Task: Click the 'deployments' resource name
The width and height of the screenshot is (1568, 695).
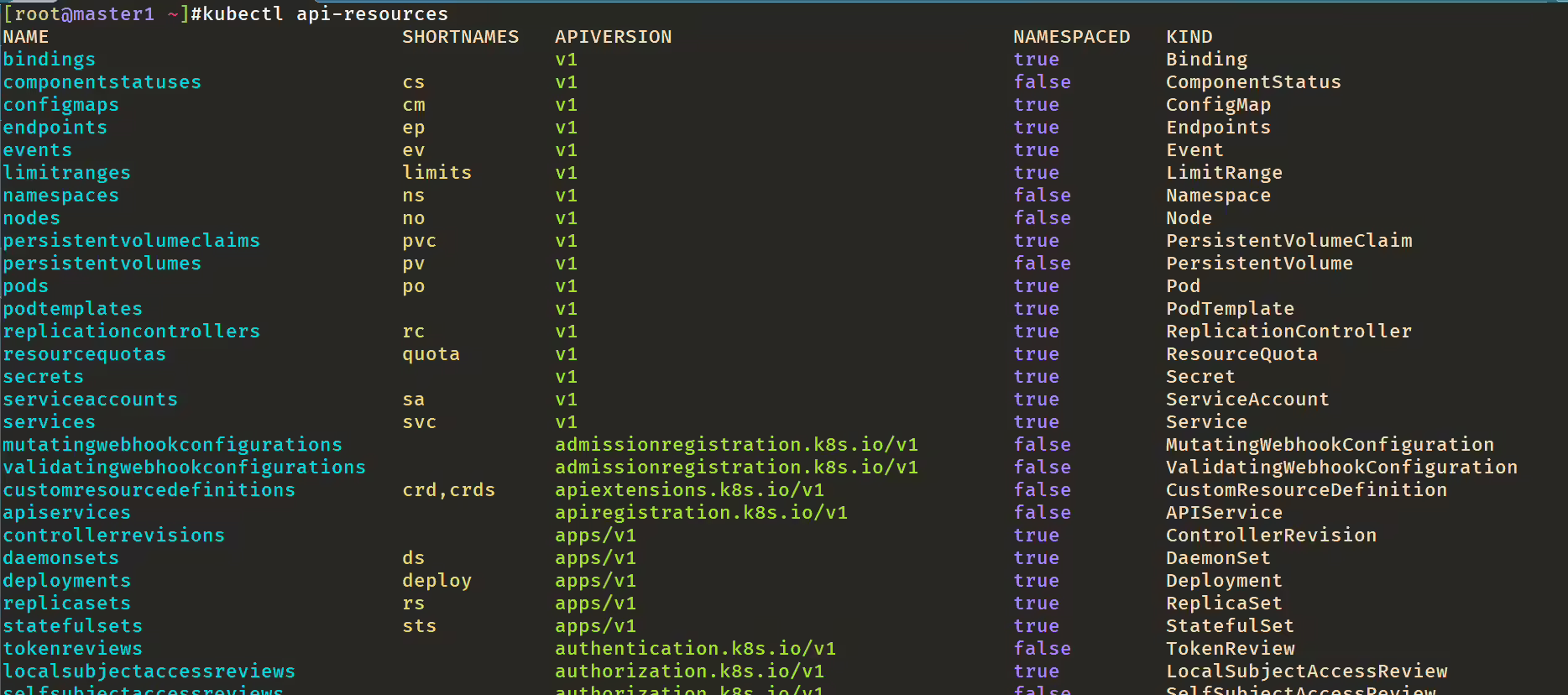Action: (67, 581)
